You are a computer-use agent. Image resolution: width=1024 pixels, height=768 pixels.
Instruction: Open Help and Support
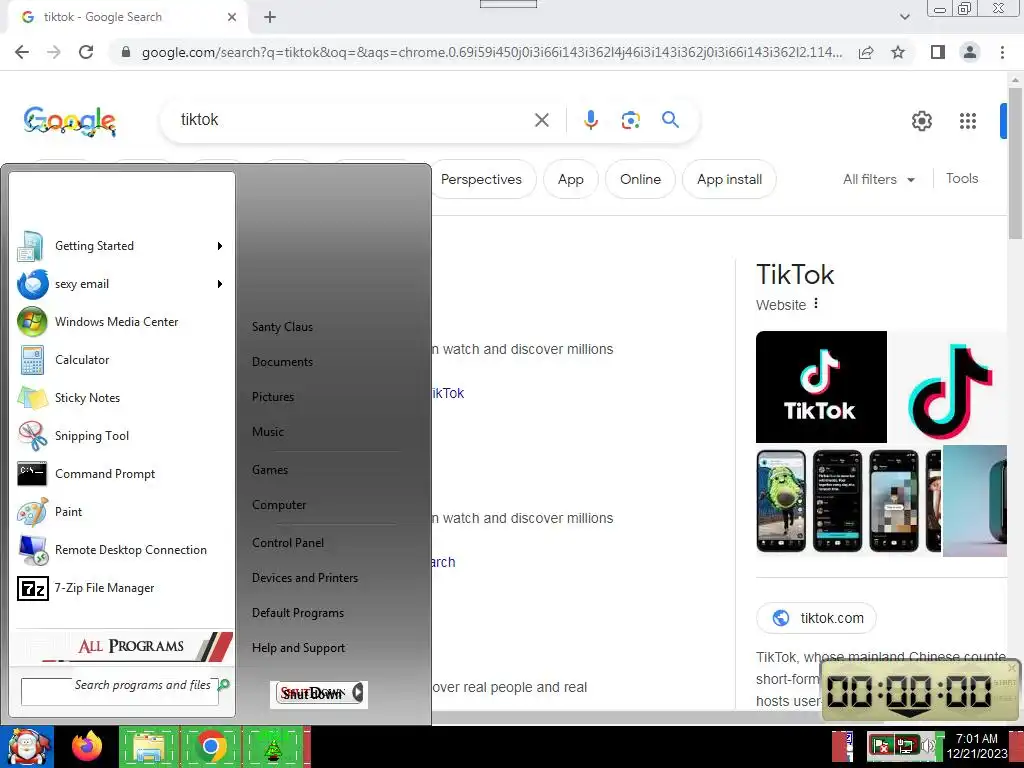(298, 648)
